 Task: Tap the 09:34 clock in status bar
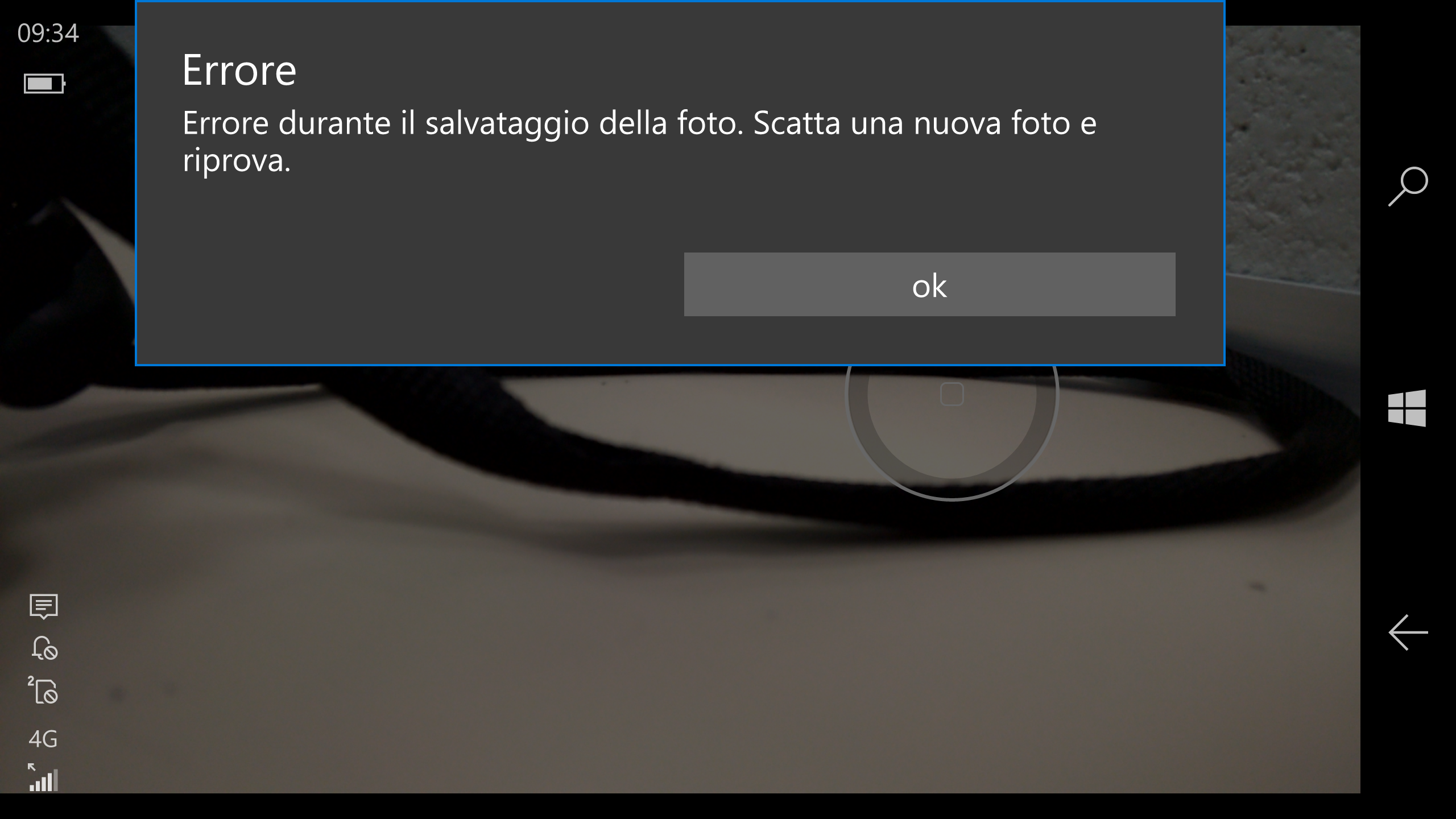[x=48, y=33]
